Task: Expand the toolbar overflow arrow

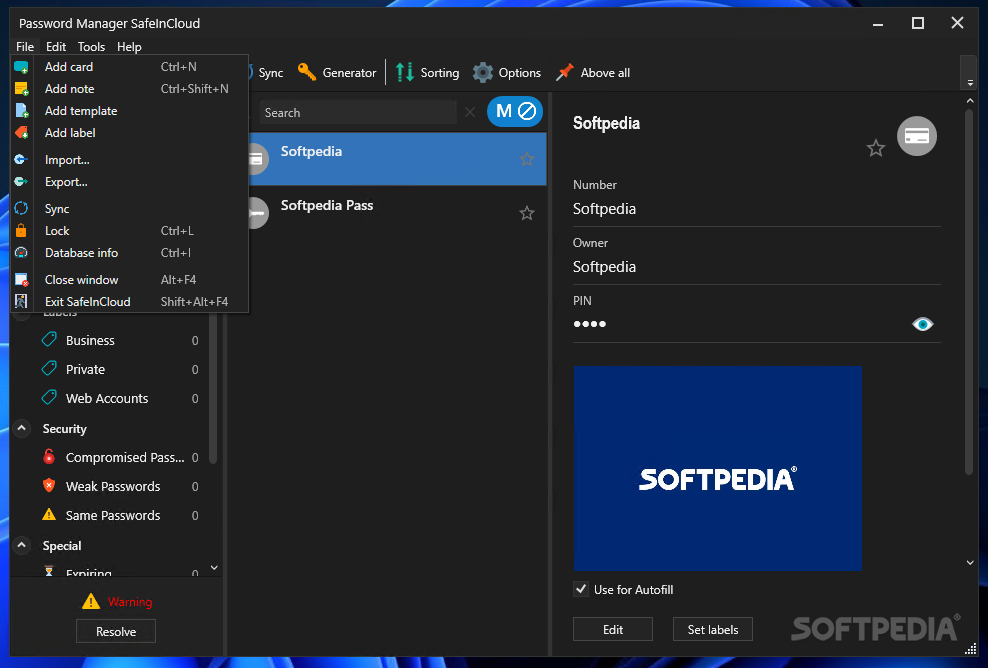Action: click(970, 83)
